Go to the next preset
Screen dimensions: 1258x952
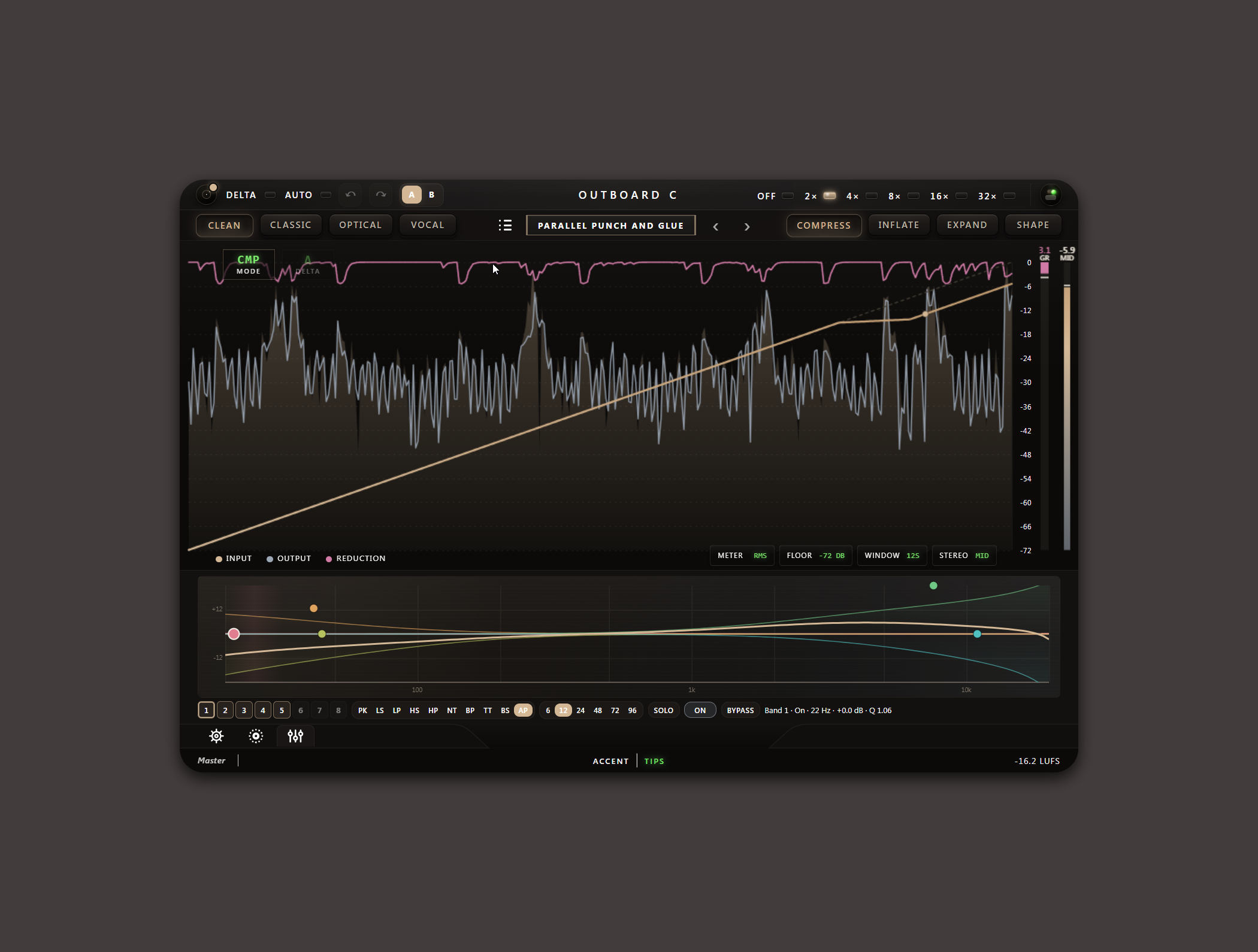(747, 226)
